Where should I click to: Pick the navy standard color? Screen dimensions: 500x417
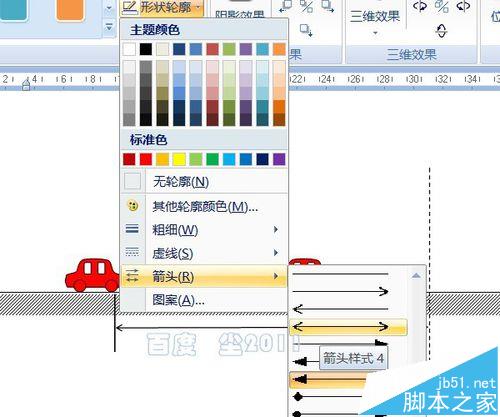click(262, 159)
